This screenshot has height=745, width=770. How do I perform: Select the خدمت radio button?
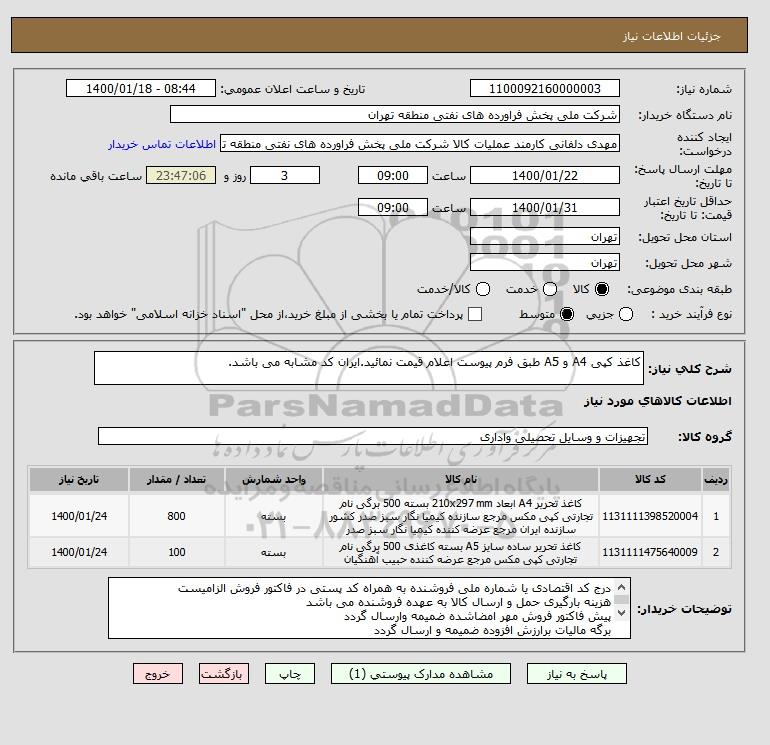[x=550, y=289]
